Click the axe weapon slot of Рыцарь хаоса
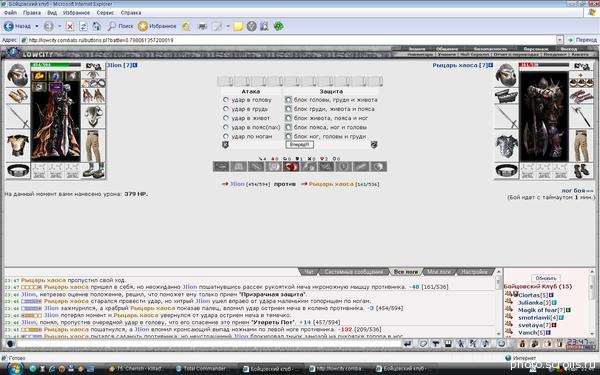600x375 pixels. (x=581, y=117)
